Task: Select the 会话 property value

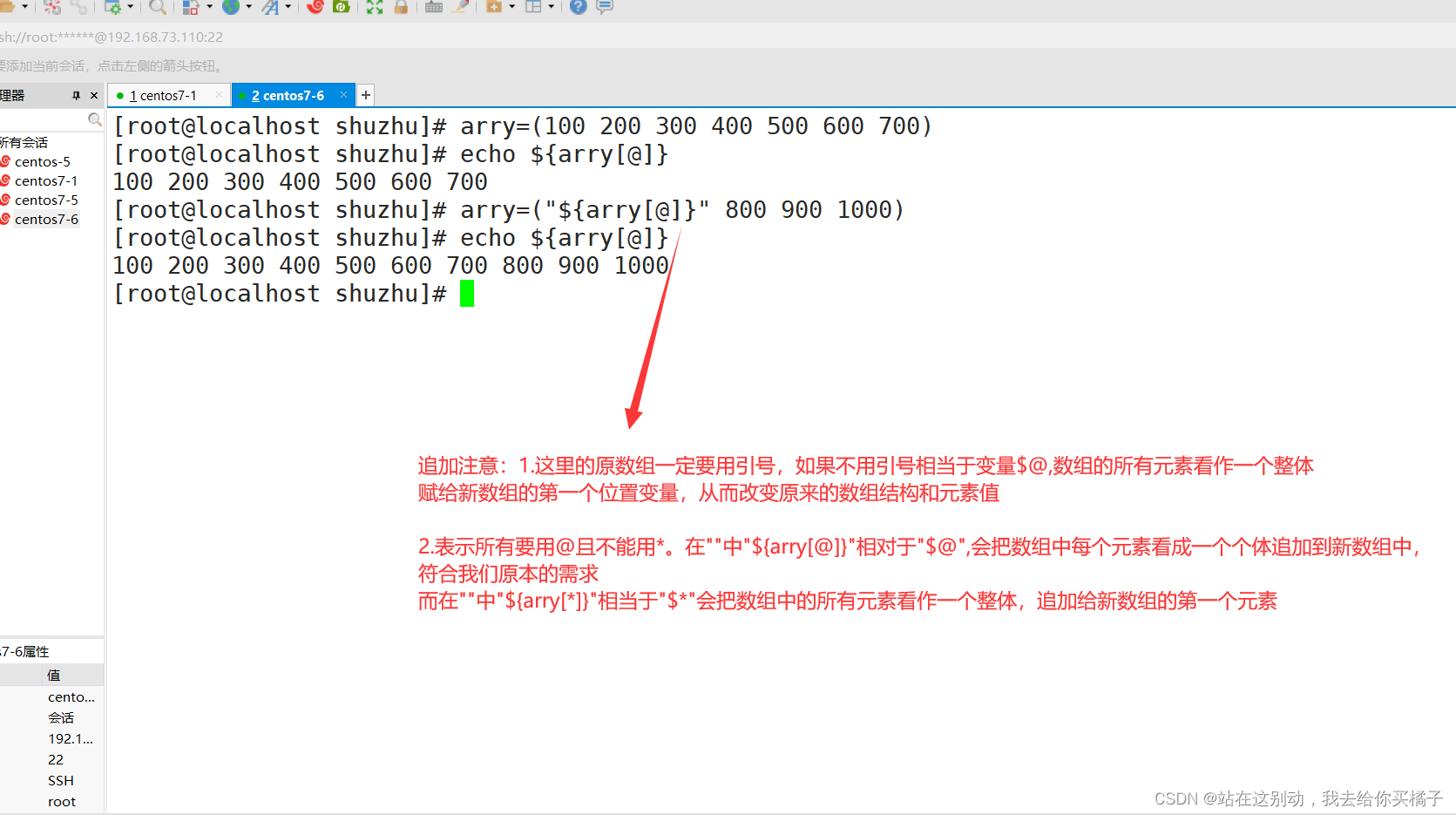Action: [61, 717]
